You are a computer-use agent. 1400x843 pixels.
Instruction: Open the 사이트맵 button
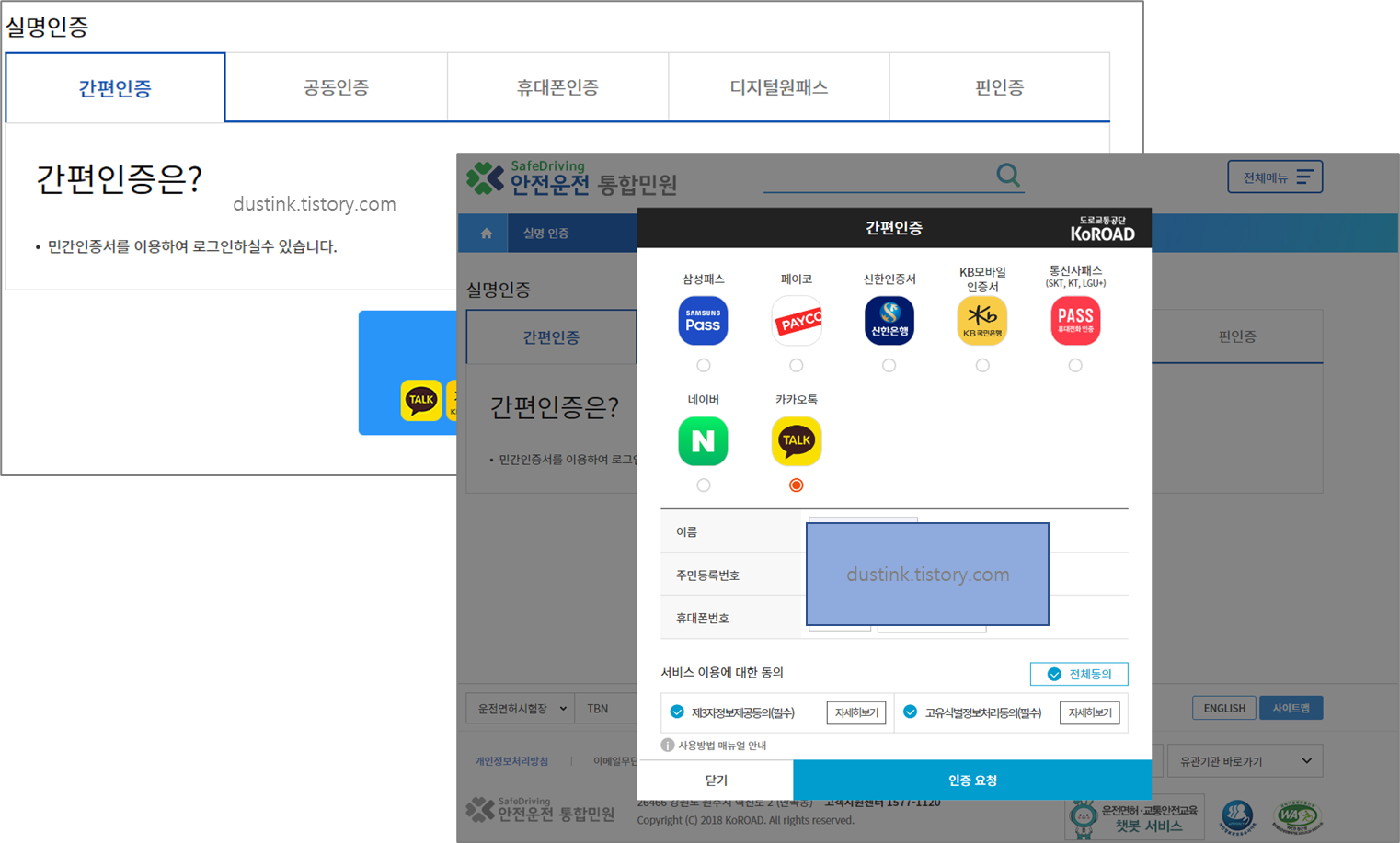pyautogui.click(x=1291, y=708)
